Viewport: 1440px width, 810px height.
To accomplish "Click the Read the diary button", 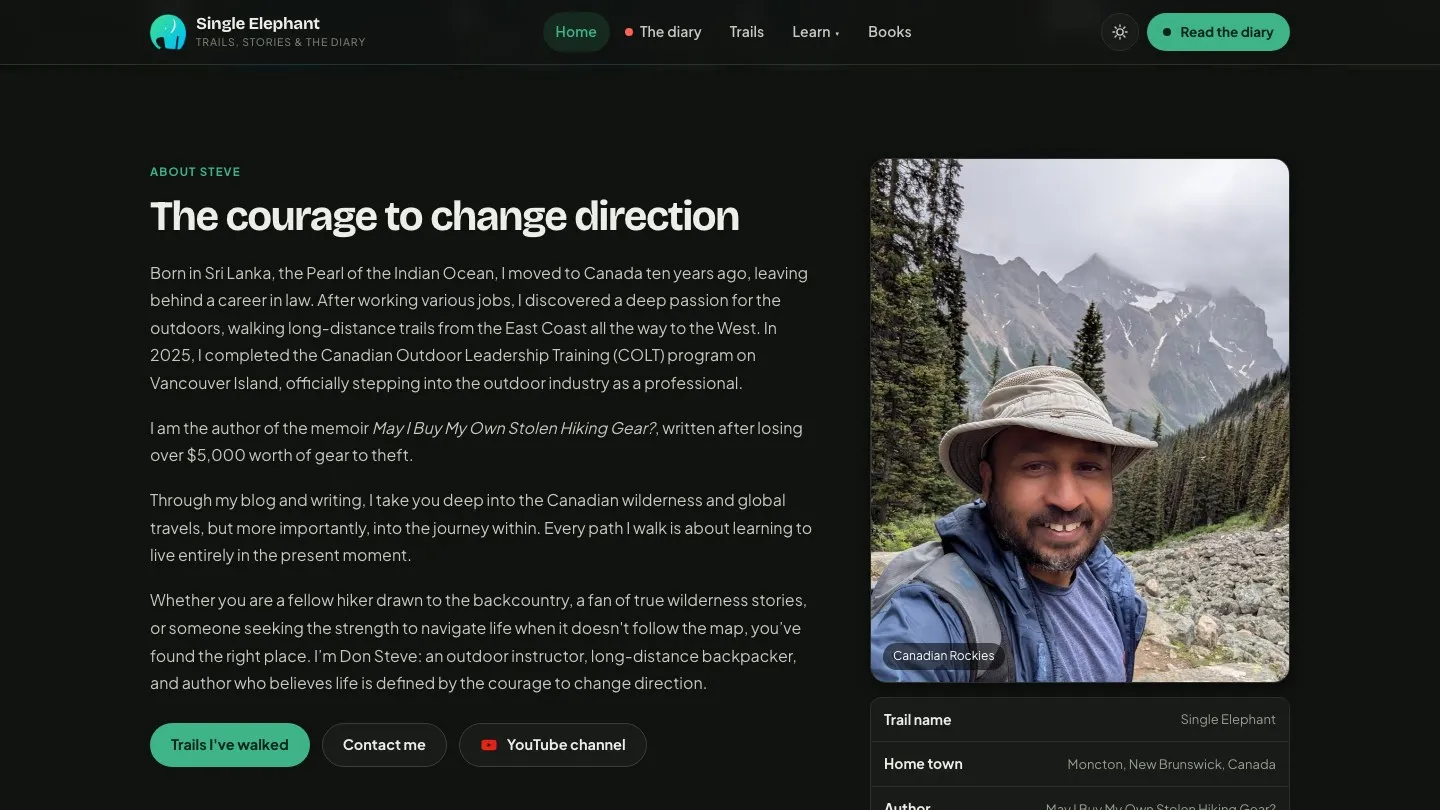I will tap(1218, 32).
